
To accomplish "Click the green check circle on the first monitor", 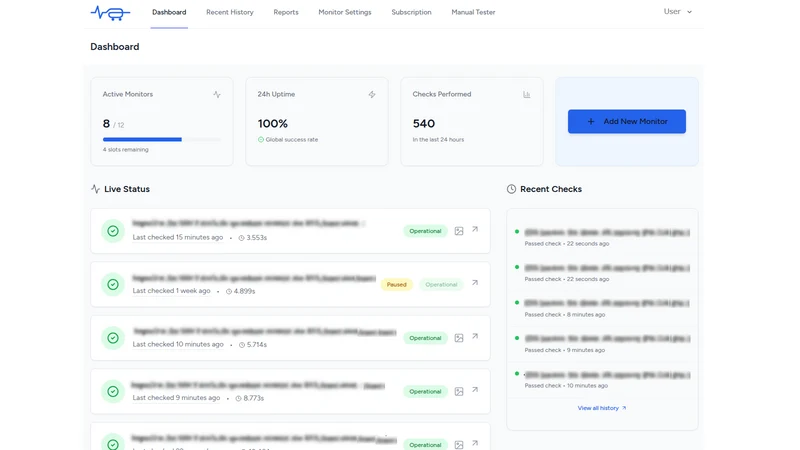I will pyautogui.click(x=113, y=231).
